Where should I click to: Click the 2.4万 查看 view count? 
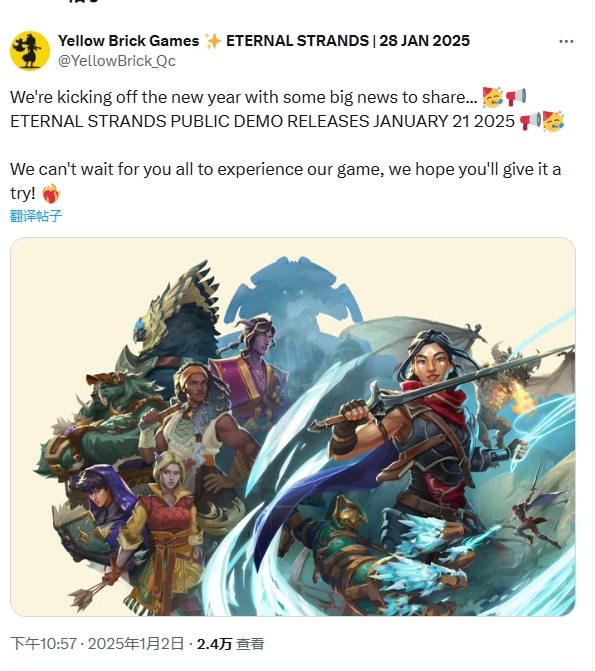click(x=230, y=644)
